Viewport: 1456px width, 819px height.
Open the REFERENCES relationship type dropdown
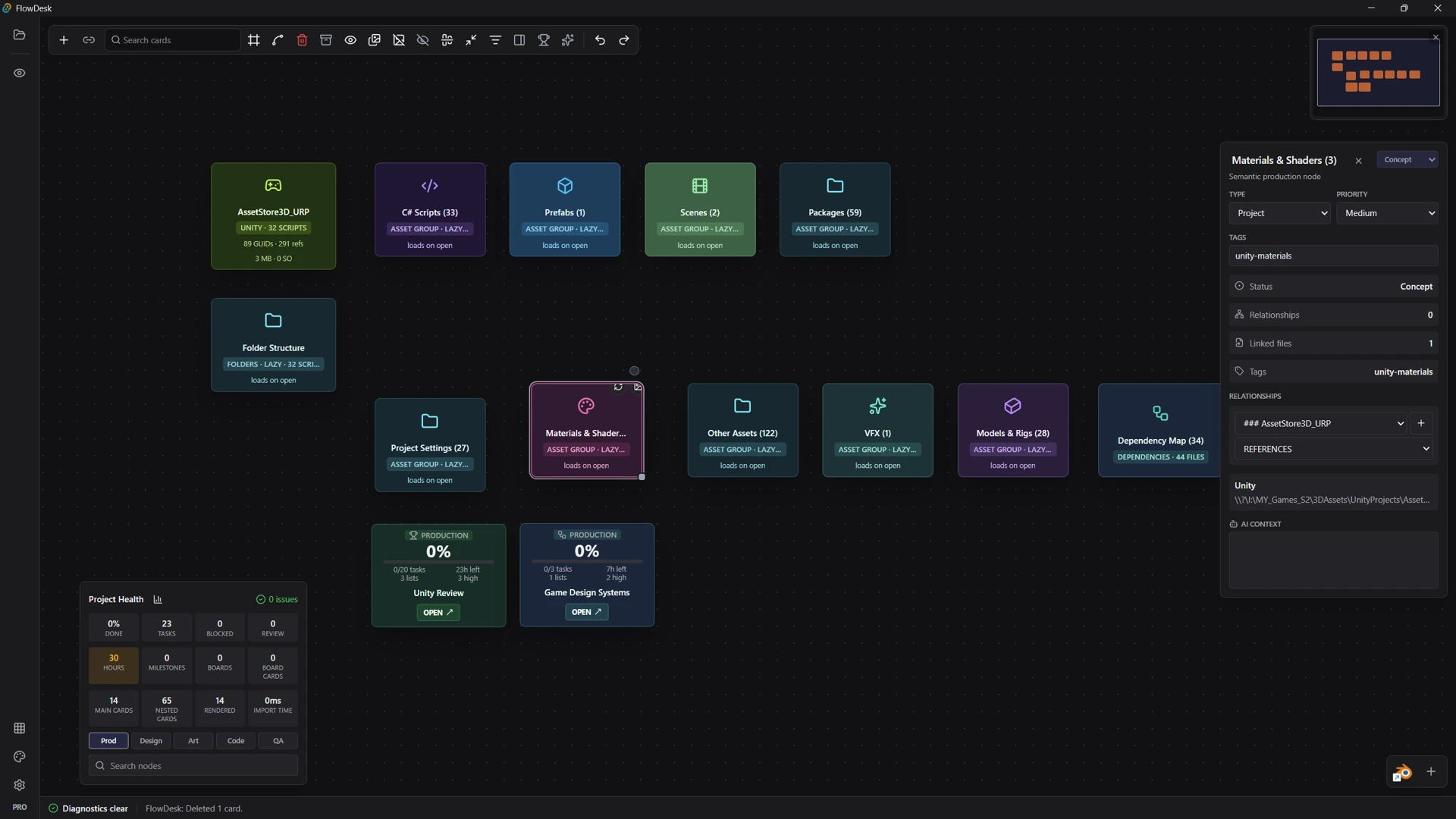(x=1334, y=450)
